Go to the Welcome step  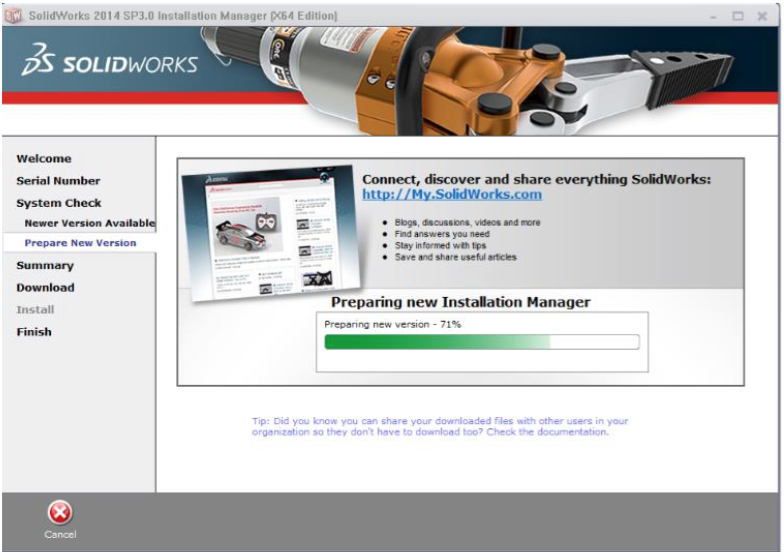44,159
